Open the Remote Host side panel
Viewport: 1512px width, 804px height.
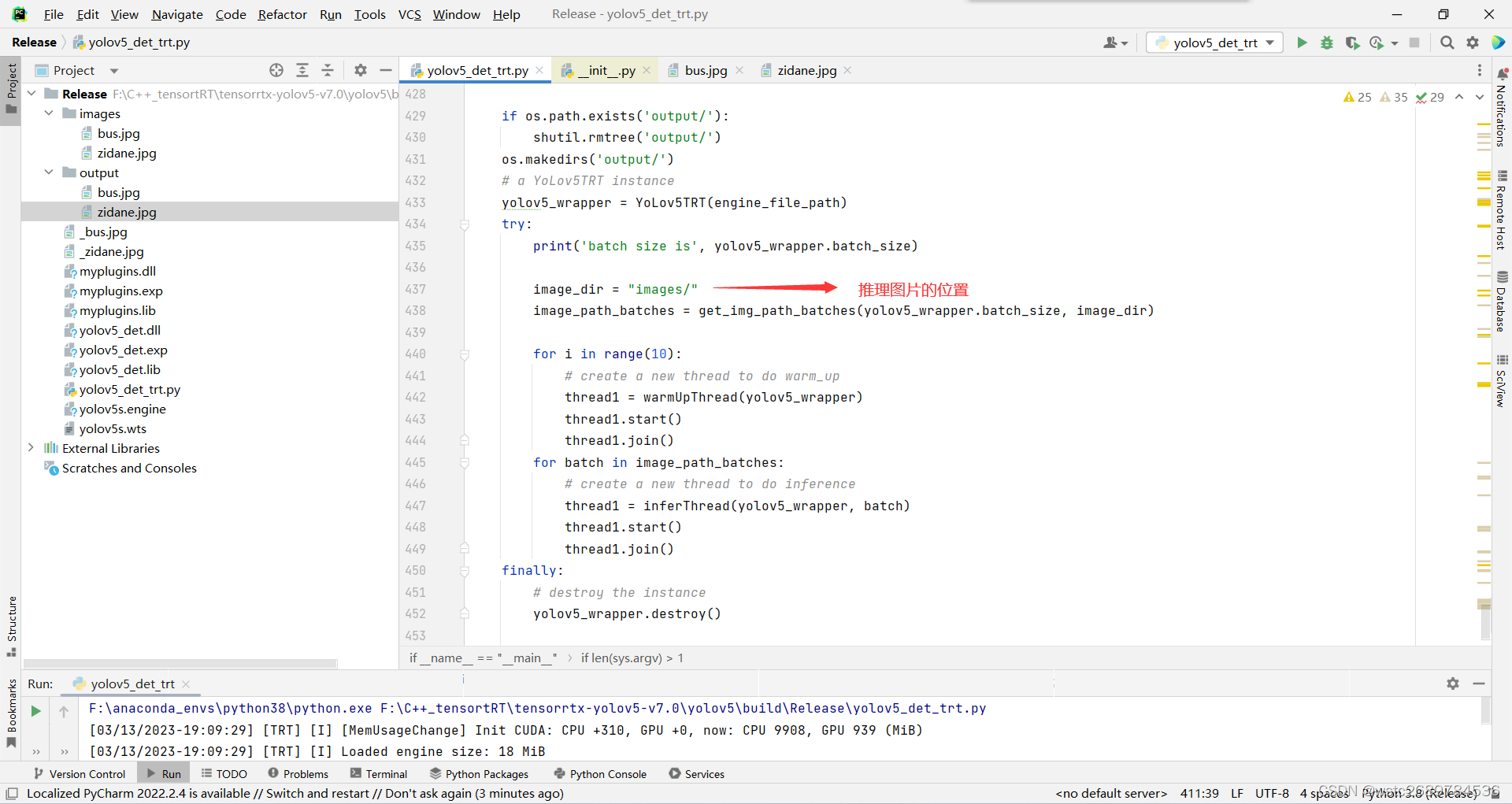point(1502,211)
